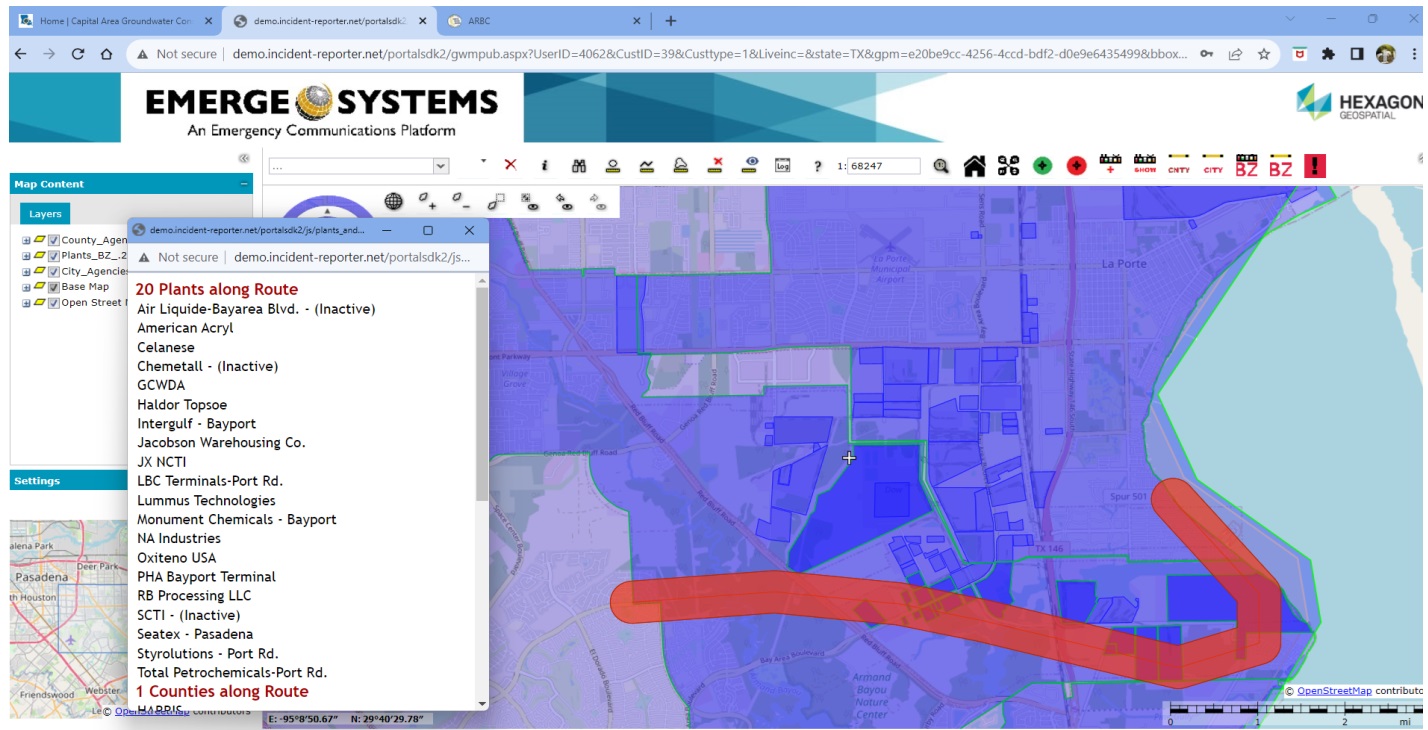Collapse the Map Content panel

(244, 184)
